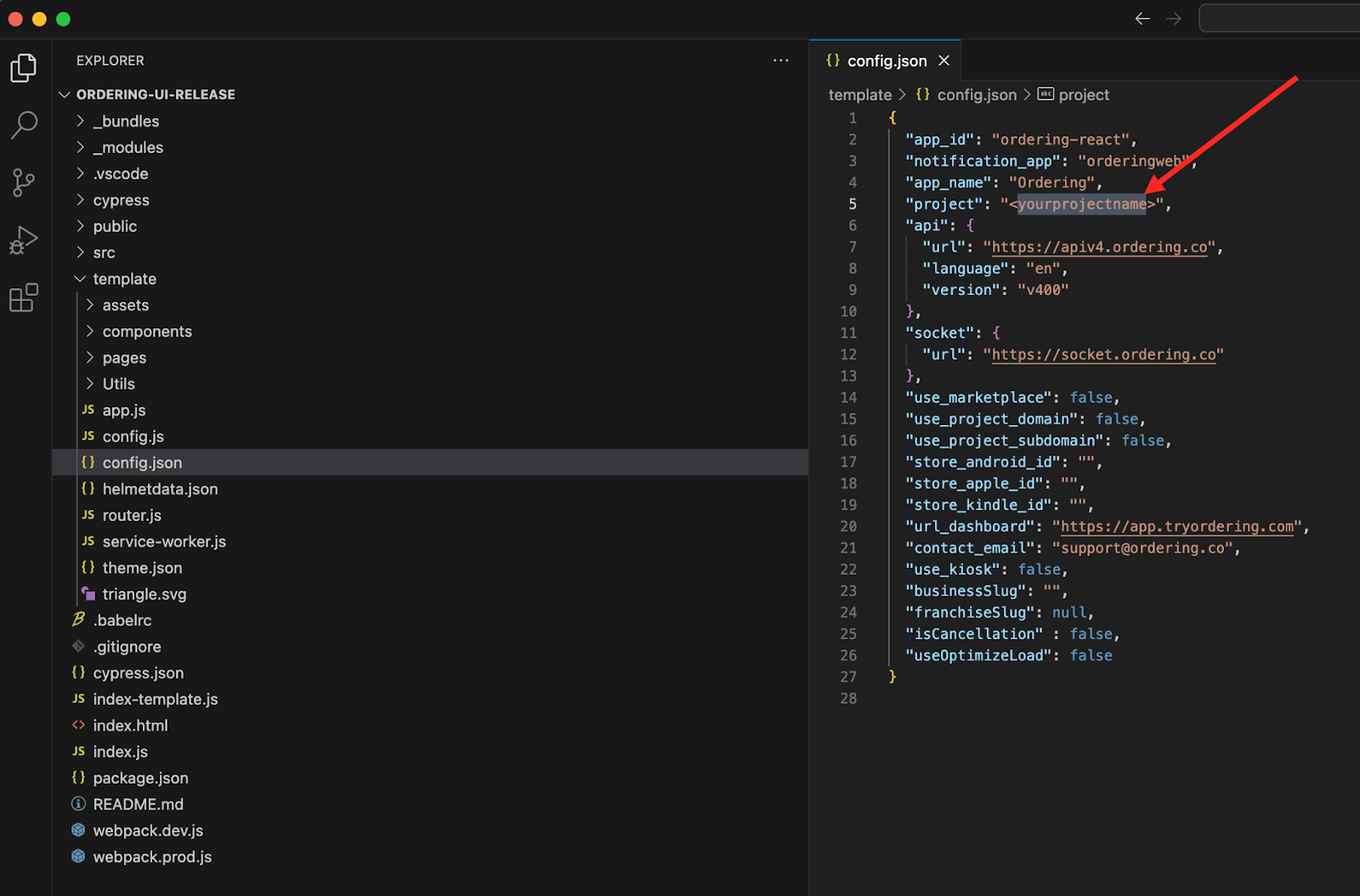This screenshot has height=896, width=1360.
Task: Open the Source Control view
Action: (24, 182)
